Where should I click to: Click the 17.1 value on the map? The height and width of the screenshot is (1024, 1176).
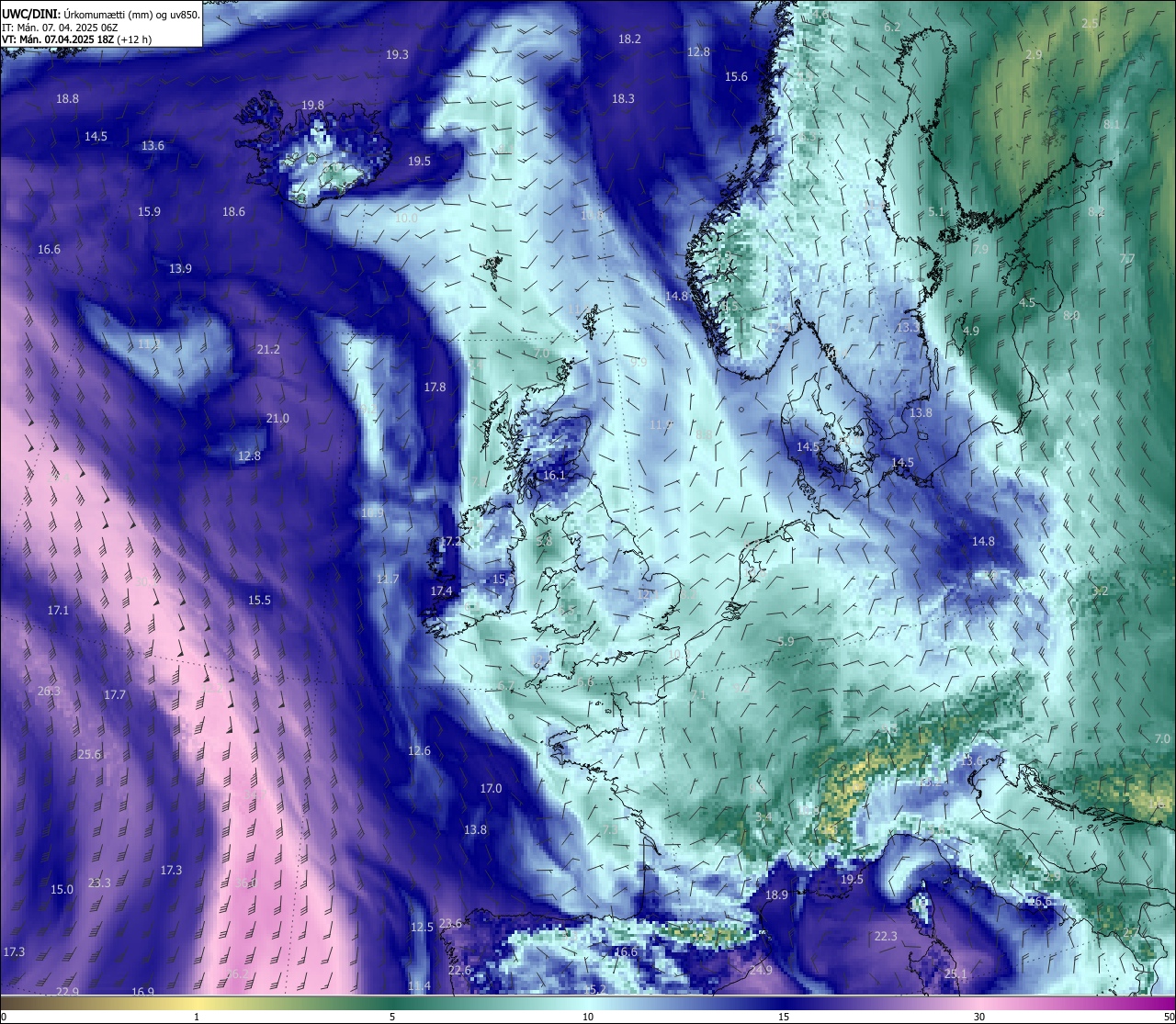pos(58,611)
